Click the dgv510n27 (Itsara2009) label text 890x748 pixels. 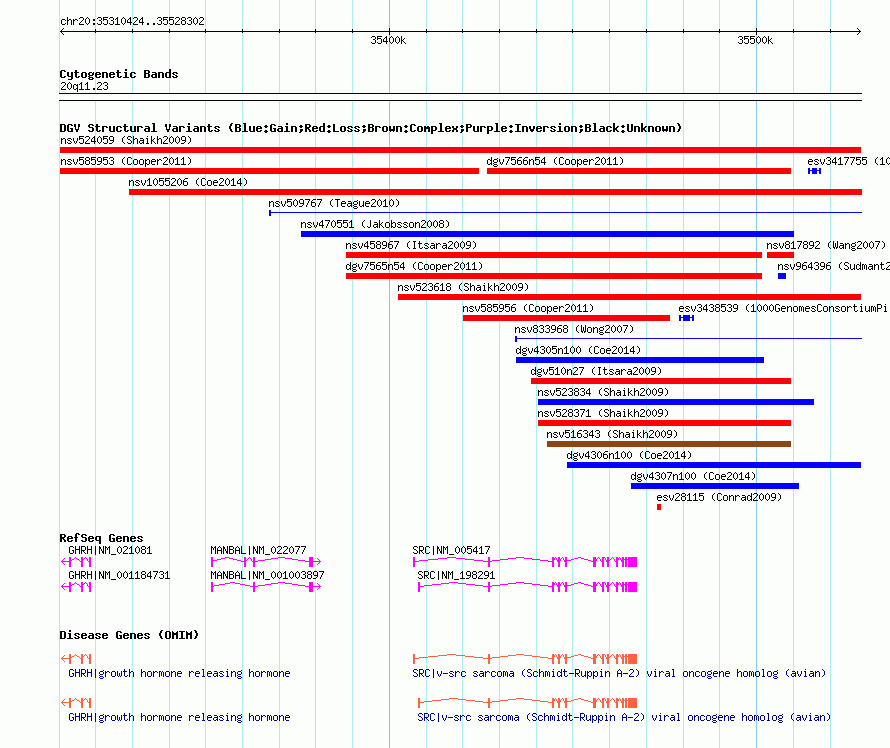[x=596, y=371]
